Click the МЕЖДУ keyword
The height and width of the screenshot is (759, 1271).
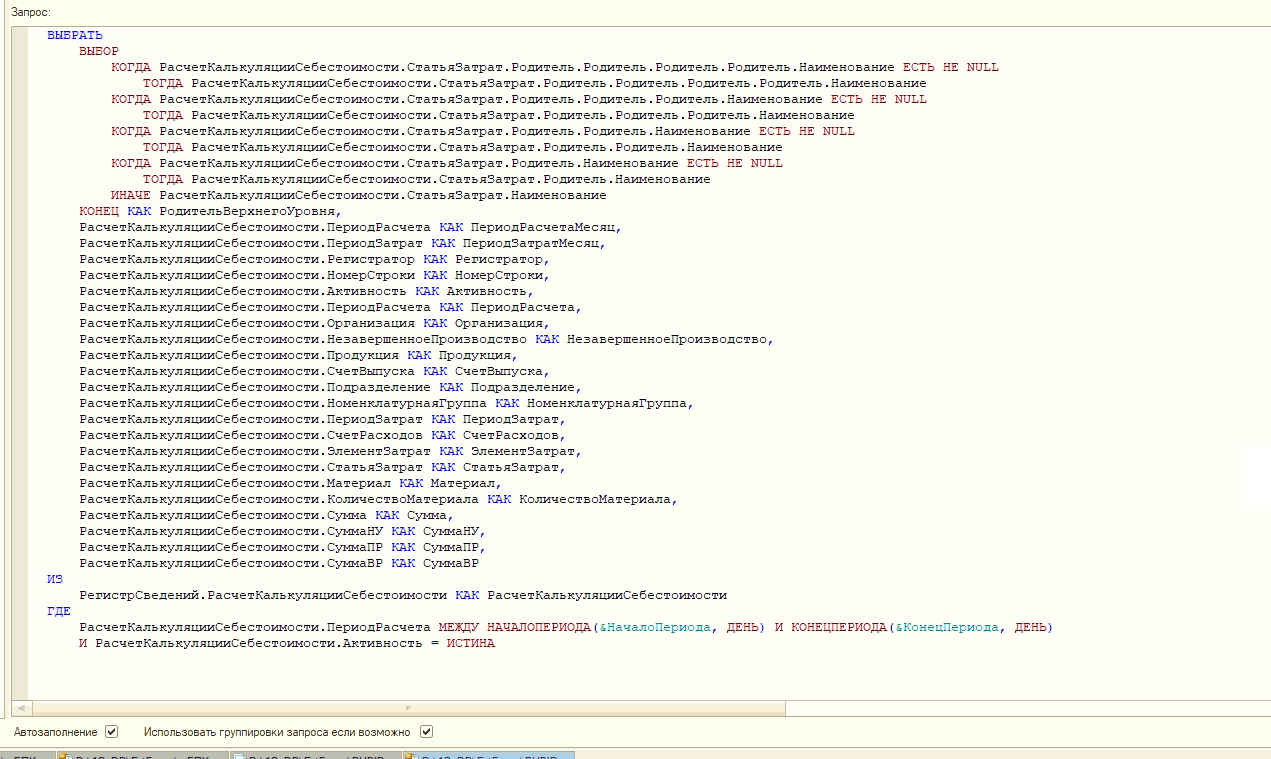tap(459, 627)
